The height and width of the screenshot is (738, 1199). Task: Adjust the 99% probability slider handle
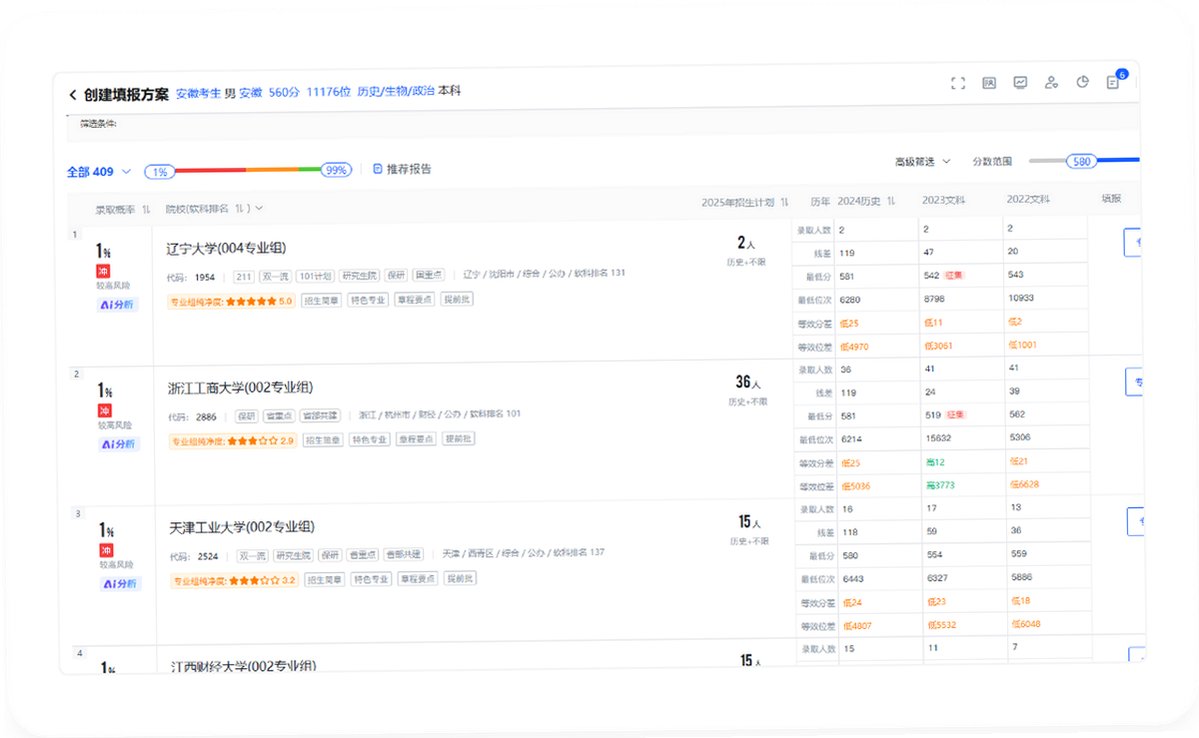(336, 170)
